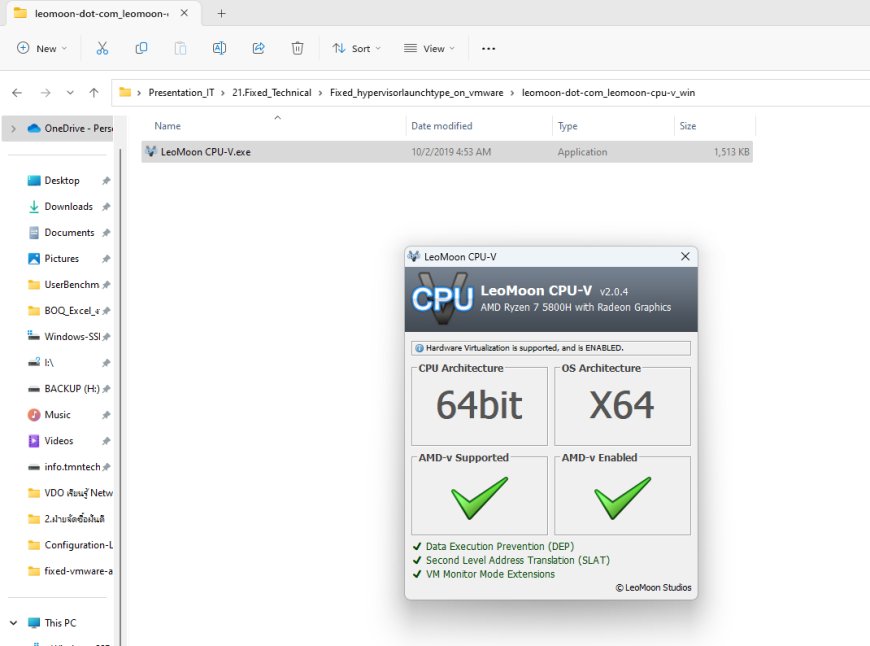Click the Copy icon in toolbar

(x=141, y=48)
